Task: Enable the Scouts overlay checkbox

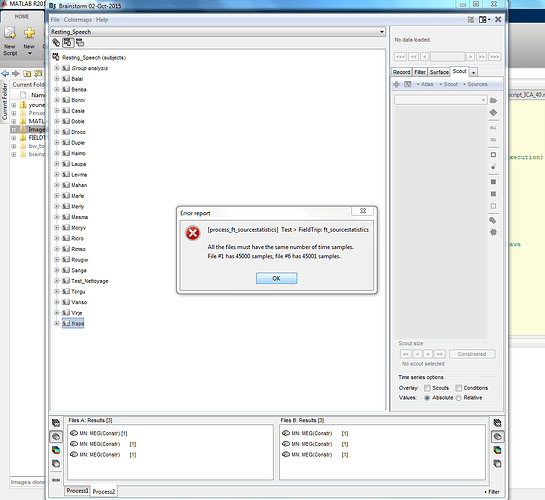Action: 428,388
